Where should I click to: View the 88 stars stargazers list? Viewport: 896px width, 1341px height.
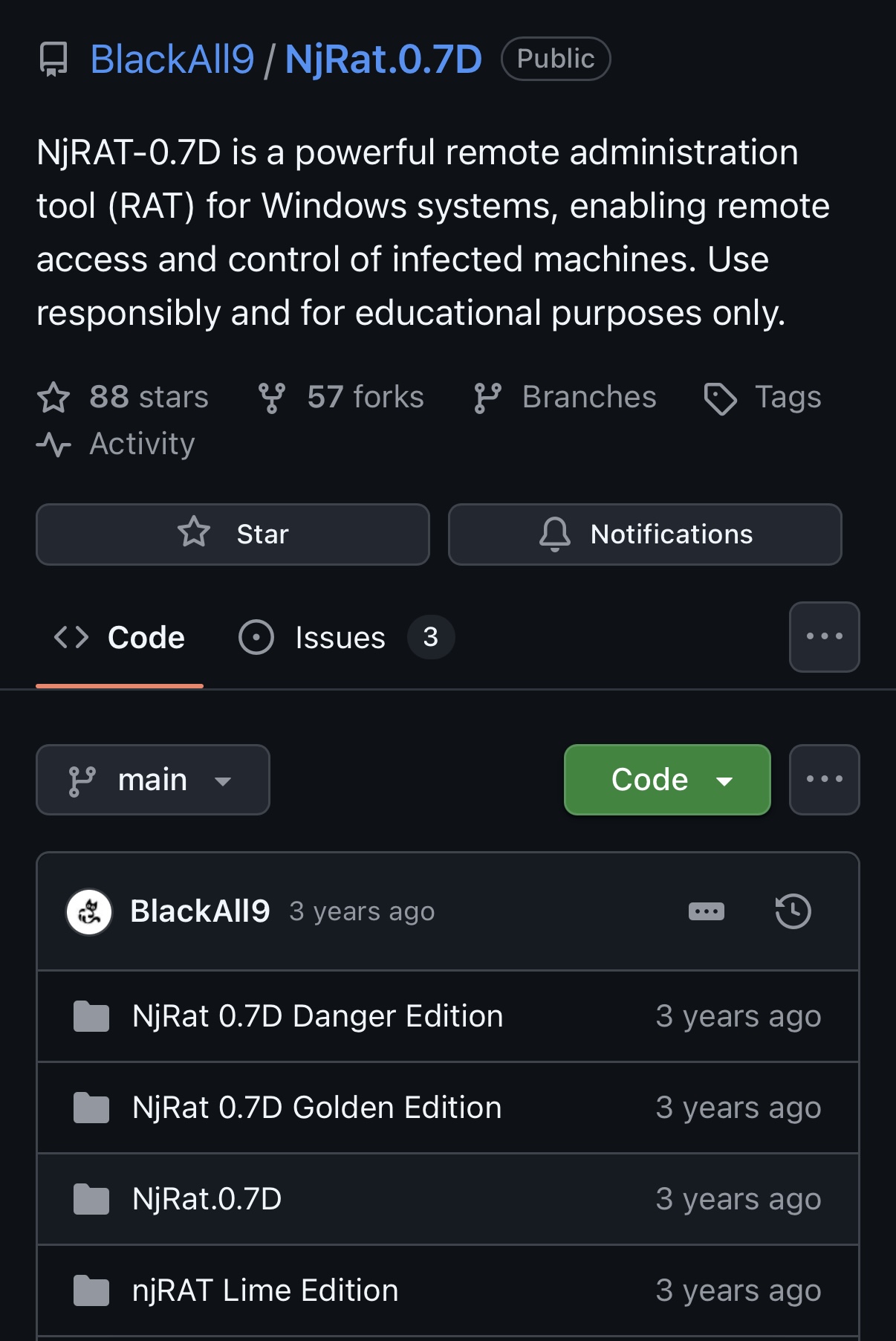pyautogui.click(x=123, y=397)
